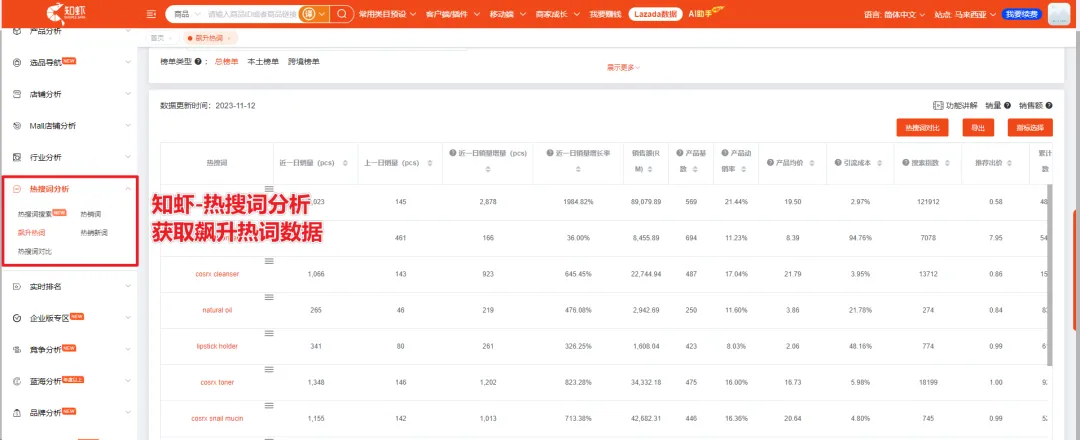The height and width of the screenshot is (440, 1080).
Task: Sort by 引流成本 column arrows
Action: coord(880,164)
